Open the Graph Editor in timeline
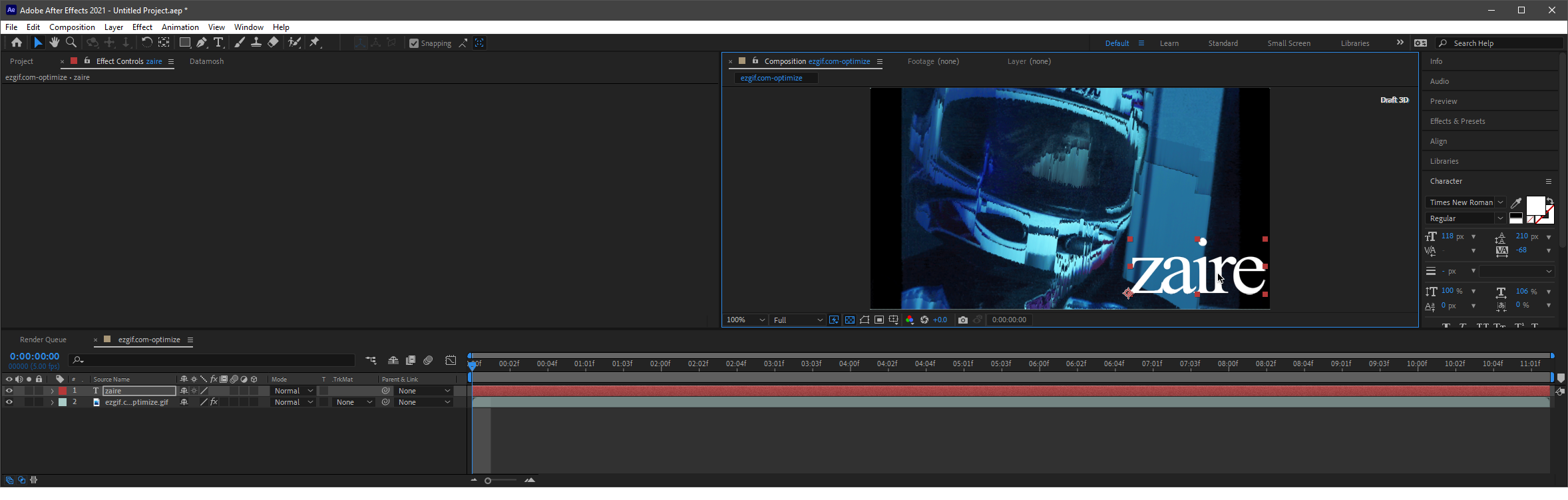Screen dimensions: 1568x500 pyautogui.click(x=451, y=360)
